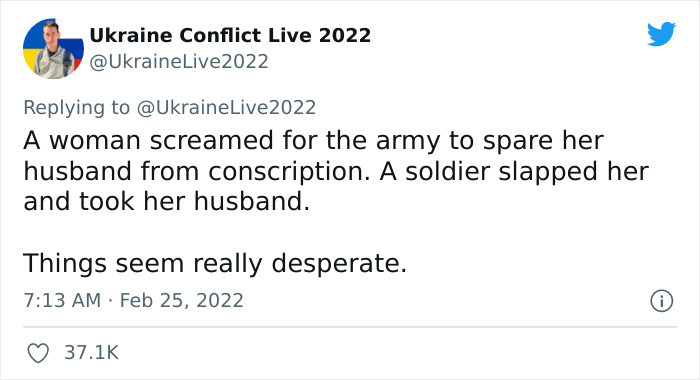Like the tweet with the heart icon

pos(38,353)
